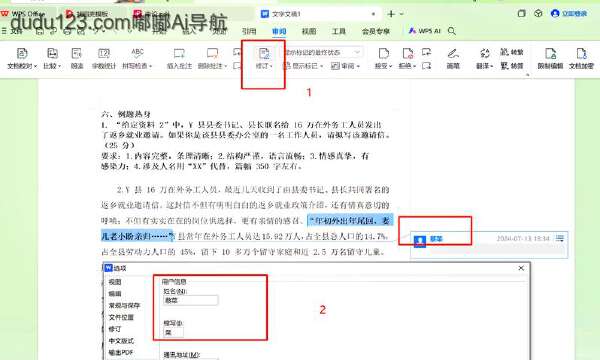Select the 画笔 pen tool

point(453,58)
